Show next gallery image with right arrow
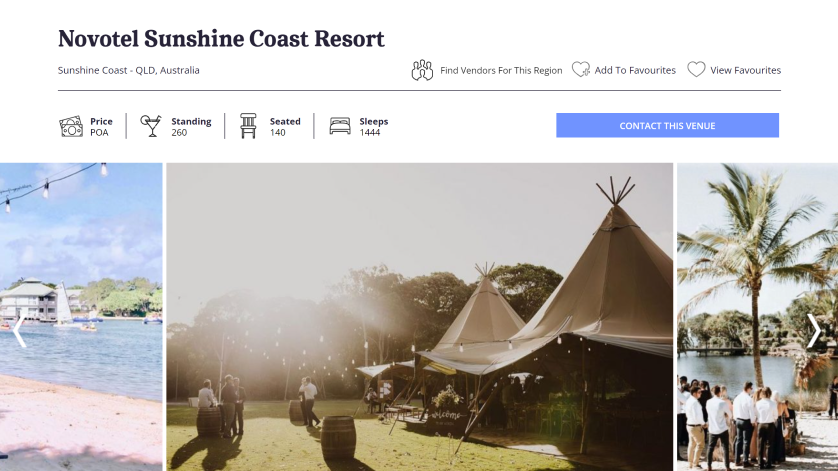This screenshot has height=471, width=838. (813, 331)
